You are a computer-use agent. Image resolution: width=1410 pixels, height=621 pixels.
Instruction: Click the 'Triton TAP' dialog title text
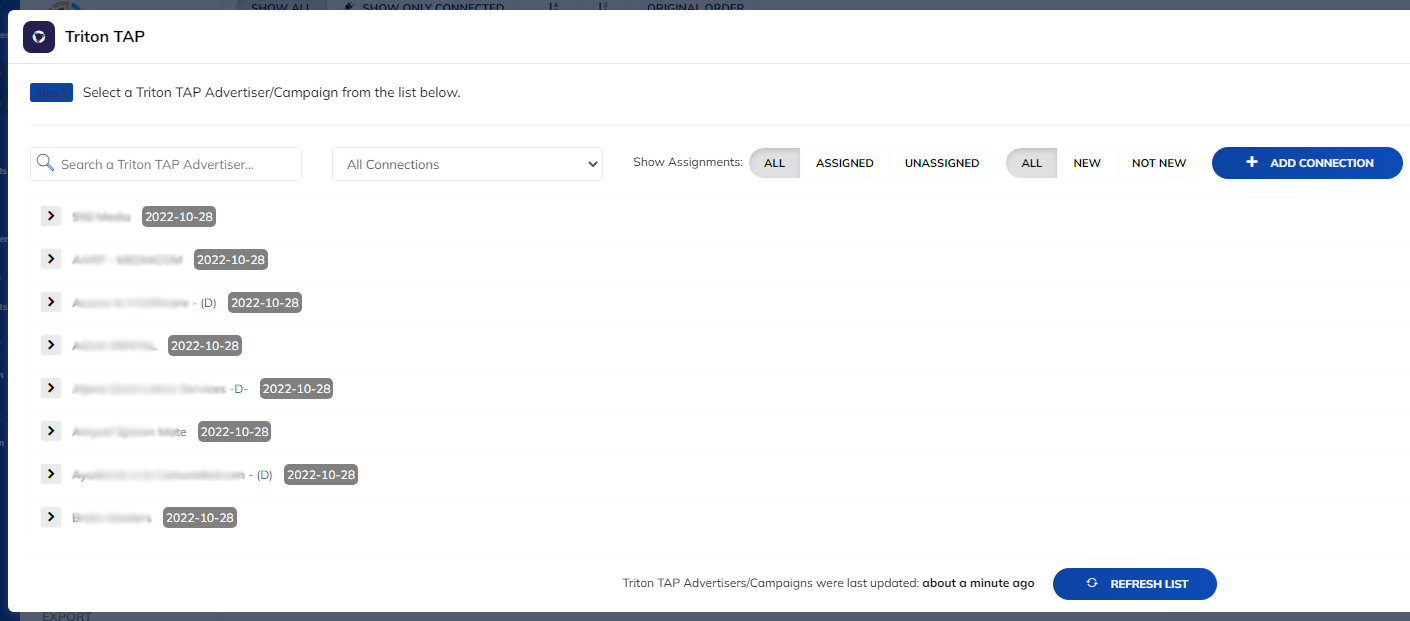[x=105, y=37]
